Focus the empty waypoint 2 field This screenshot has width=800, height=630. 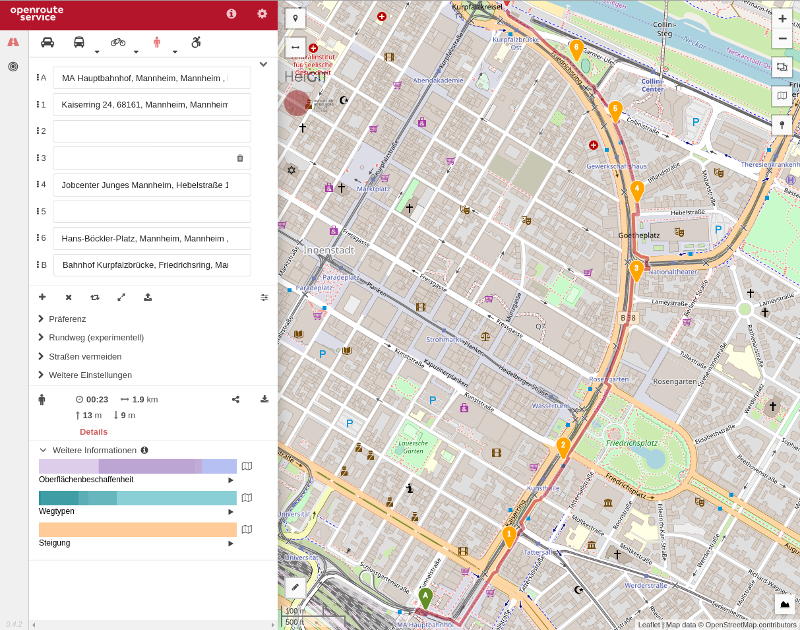click(152, 131)
